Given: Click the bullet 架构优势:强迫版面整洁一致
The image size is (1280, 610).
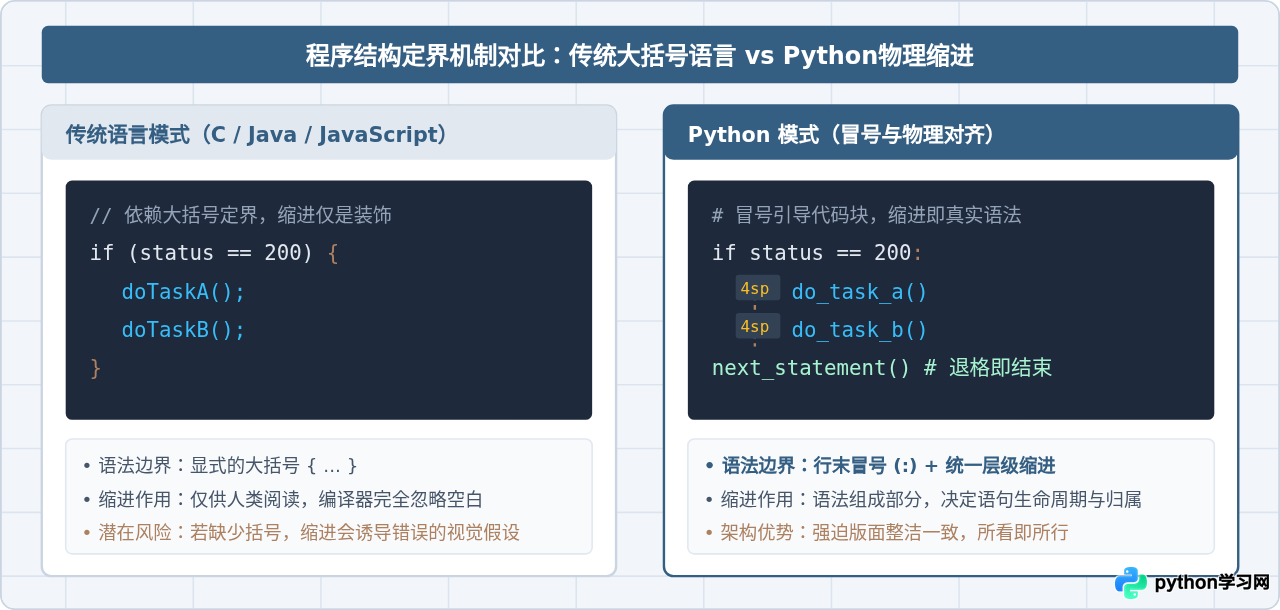Looking at the screenshot, I should click(887, 532).
